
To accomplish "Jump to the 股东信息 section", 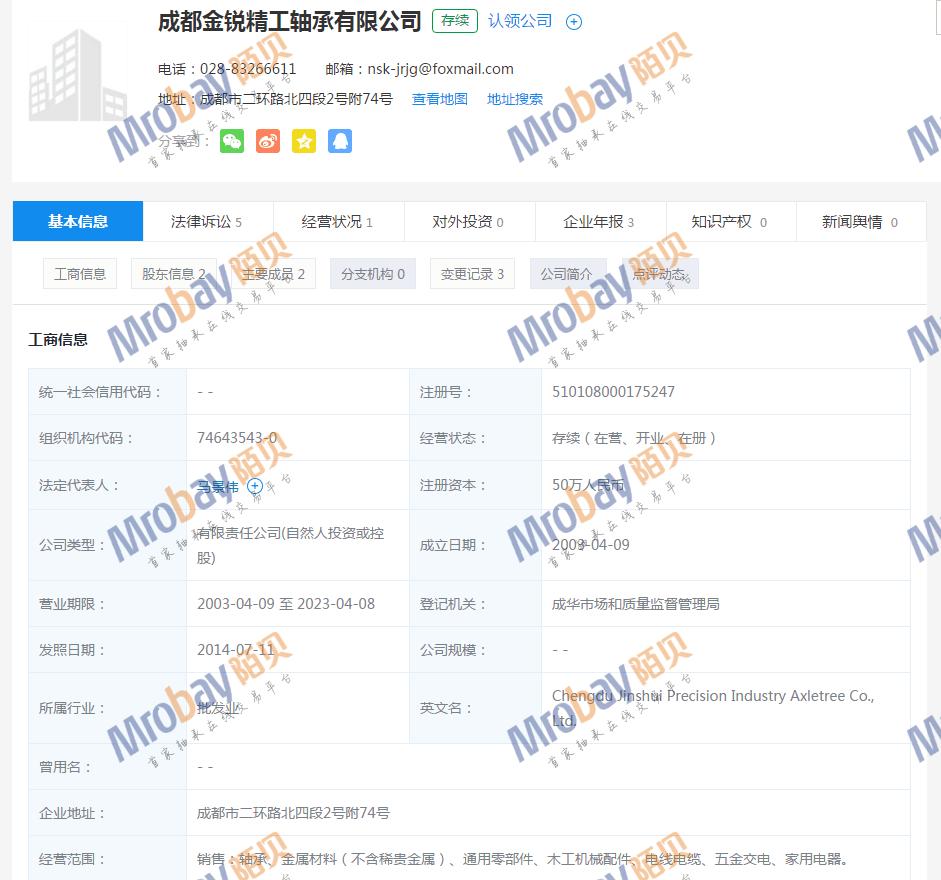I will [173, 274].
